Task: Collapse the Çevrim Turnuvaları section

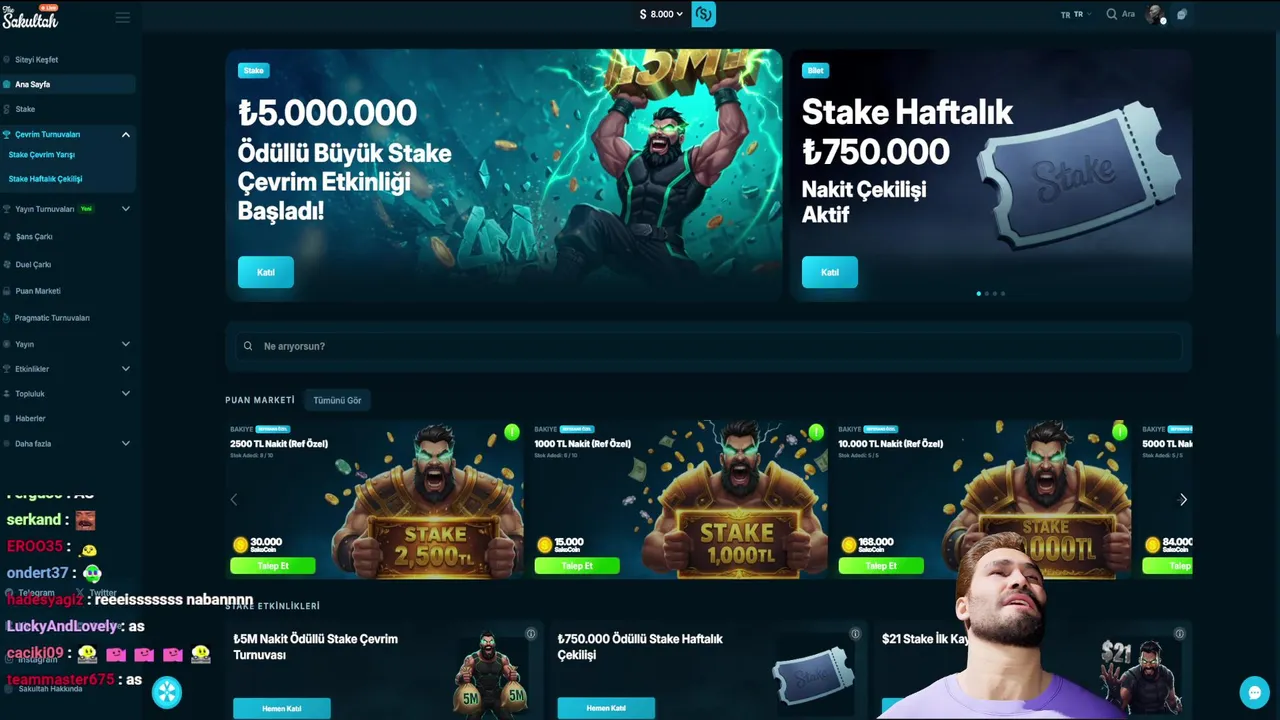Action: click(x=126, y=134)
